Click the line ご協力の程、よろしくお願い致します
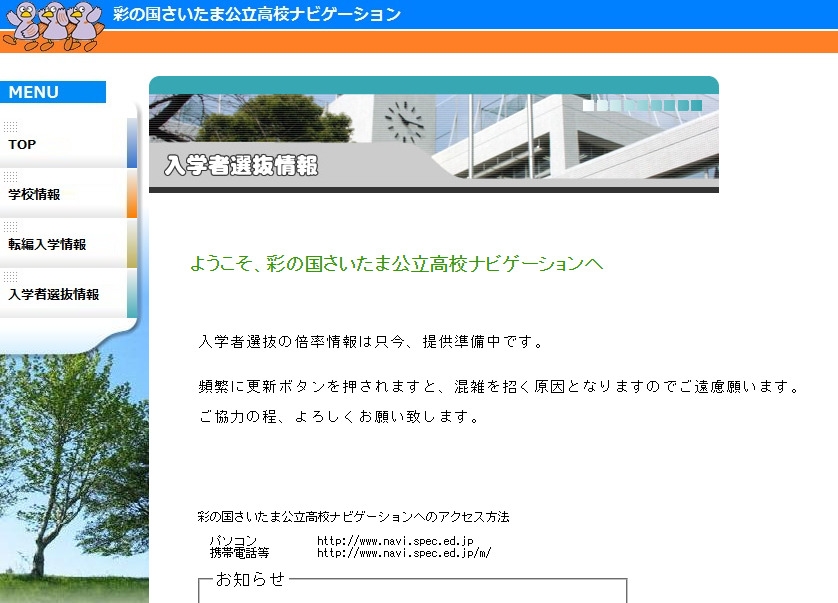The image size is (838, 603). [339, 416]
